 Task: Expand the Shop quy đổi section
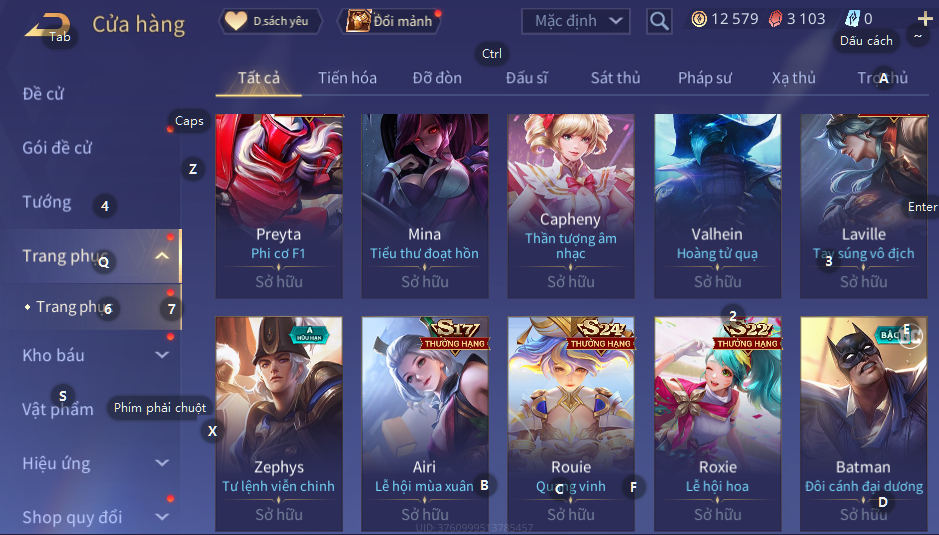point(162,516)
